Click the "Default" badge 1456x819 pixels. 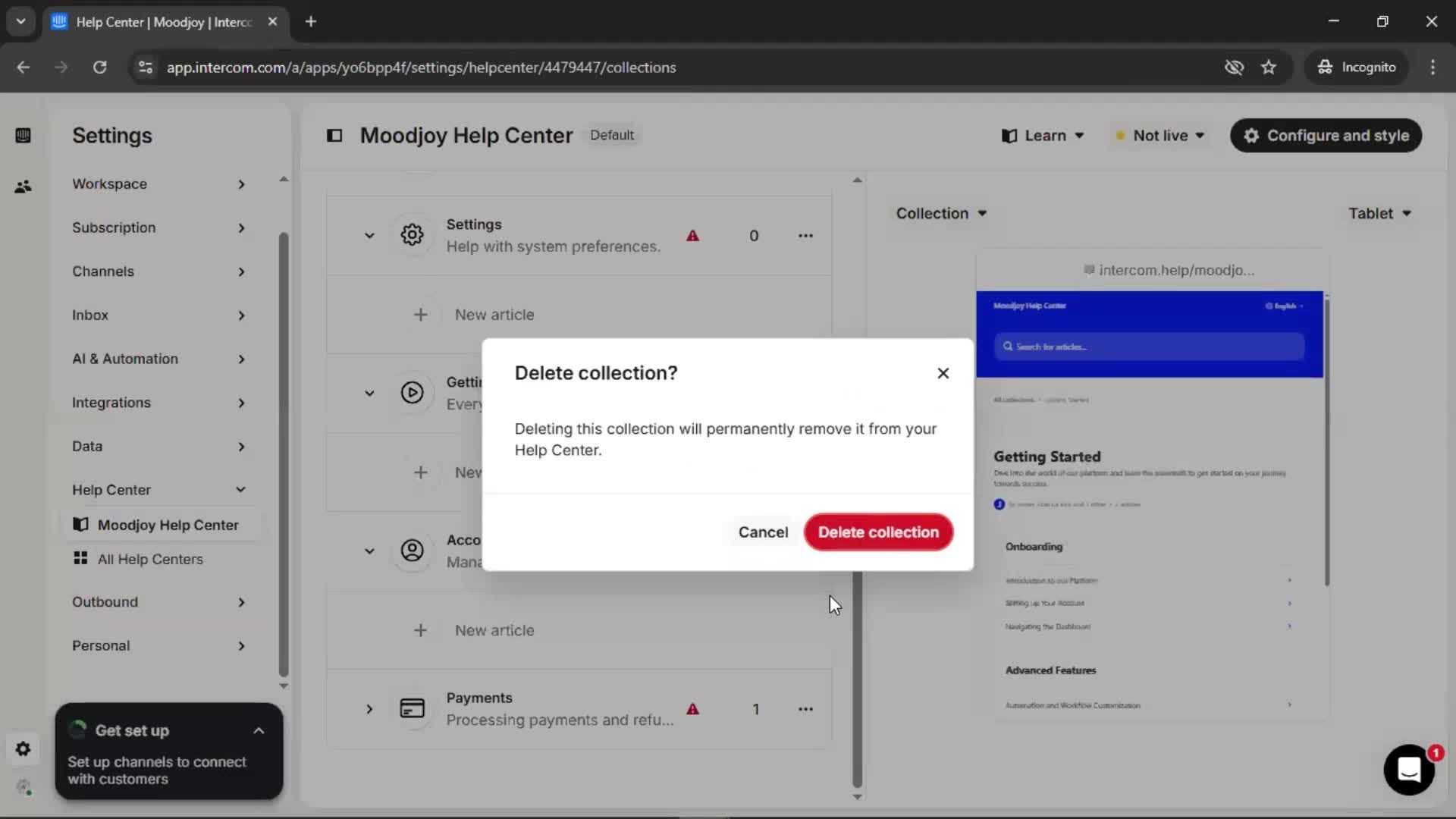(612, 135)
